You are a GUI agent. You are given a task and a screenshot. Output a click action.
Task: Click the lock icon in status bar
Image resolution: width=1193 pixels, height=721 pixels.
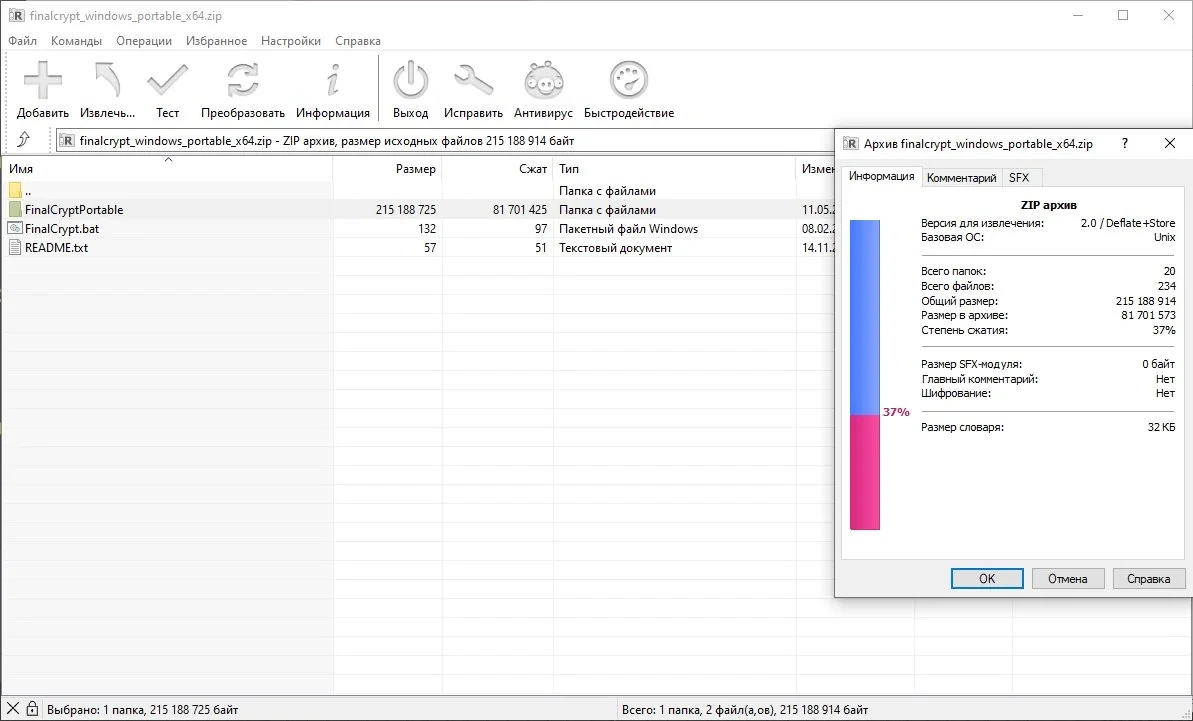32,709
